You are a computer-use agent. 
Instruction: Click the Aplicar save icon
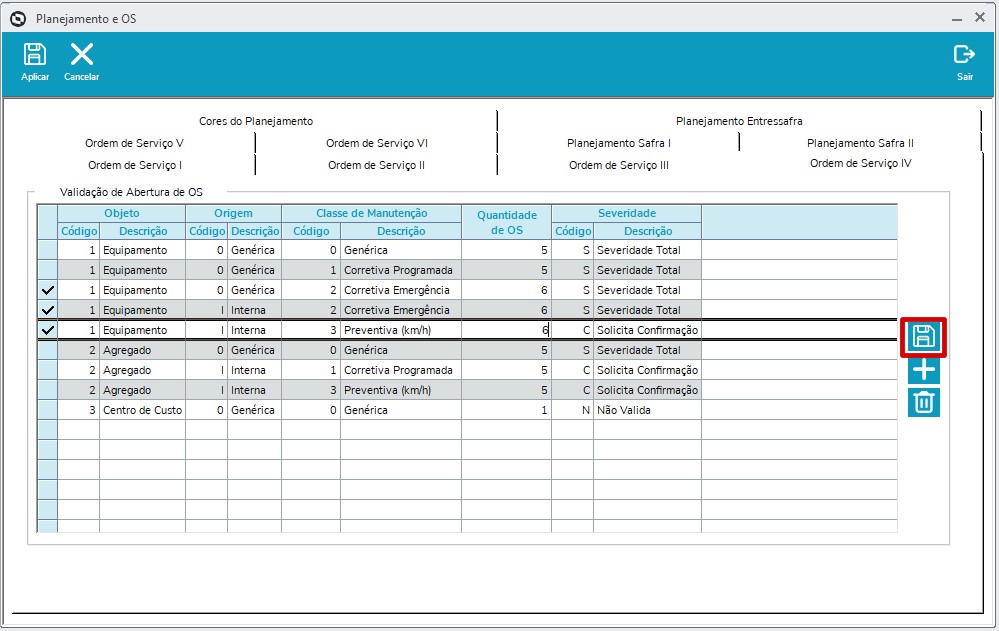pos(34,55)
